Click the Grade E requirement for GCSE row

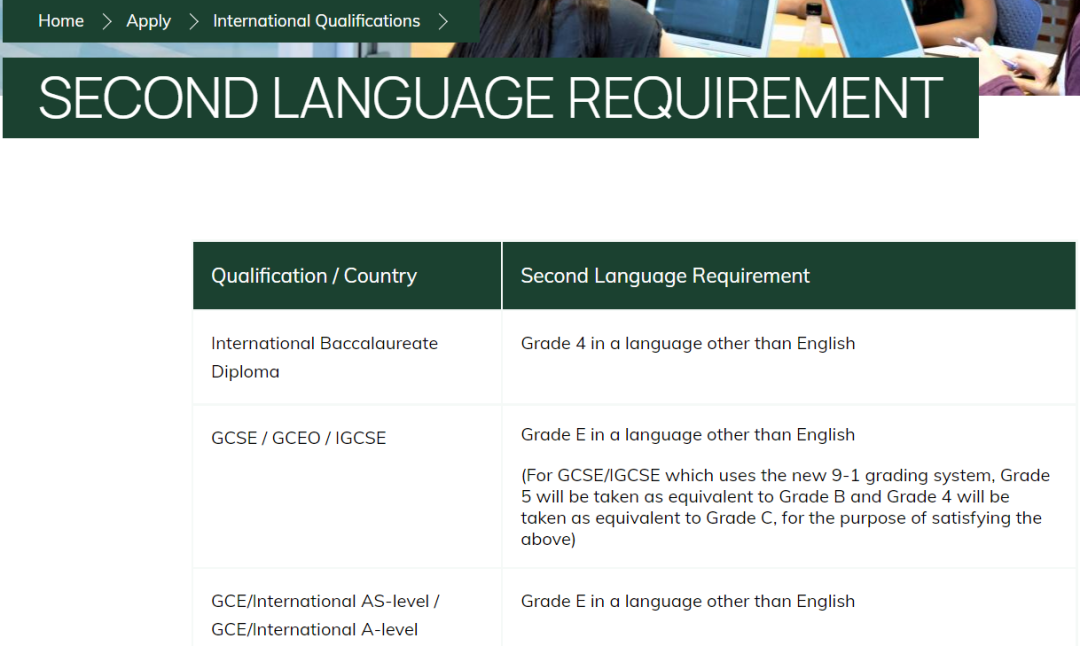point(688,434)
